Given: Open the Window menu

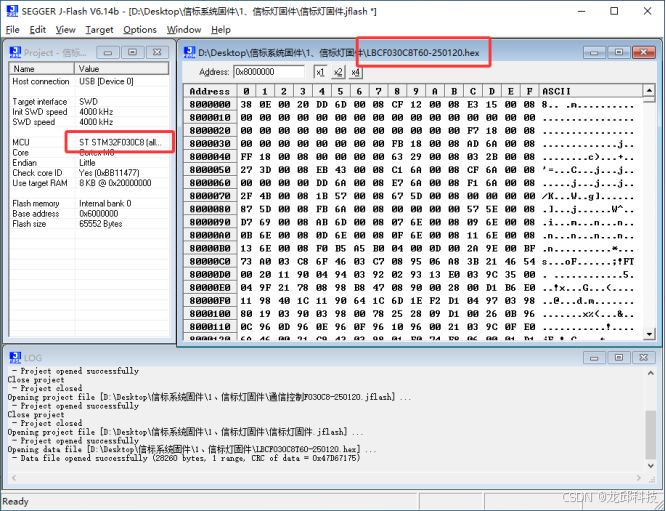Looking at the screenshot, I should point(184,30).
